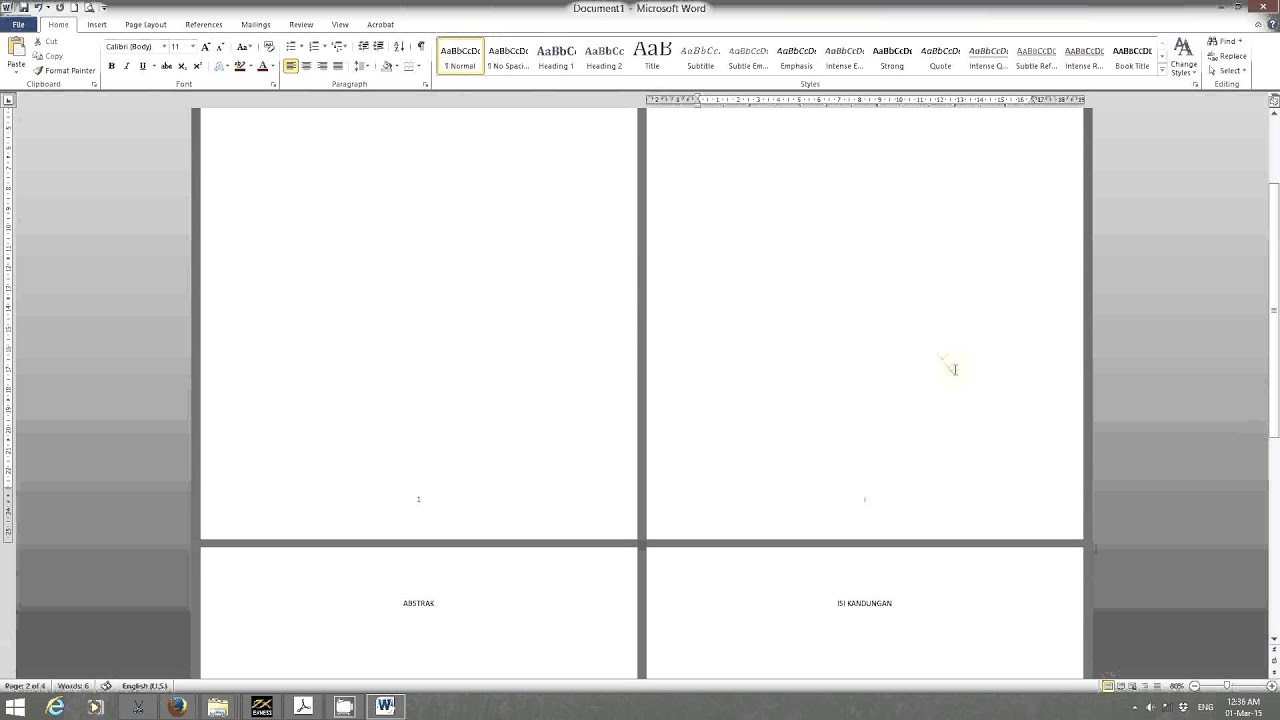This screenshot has width=1280, height=720.
Task: Apply the Normal style
Action: pyautogui.click(x=460, y=56)
